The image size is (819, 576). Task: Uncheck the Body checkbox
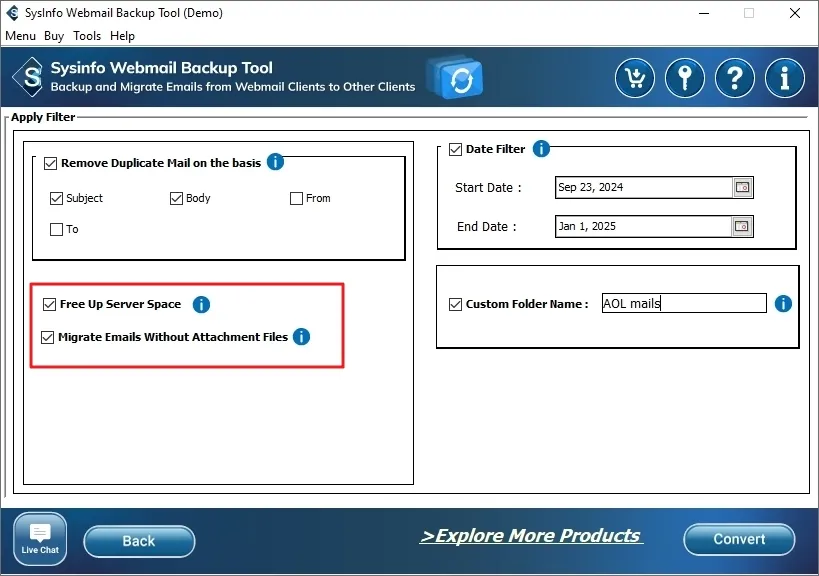pos(177,198)
